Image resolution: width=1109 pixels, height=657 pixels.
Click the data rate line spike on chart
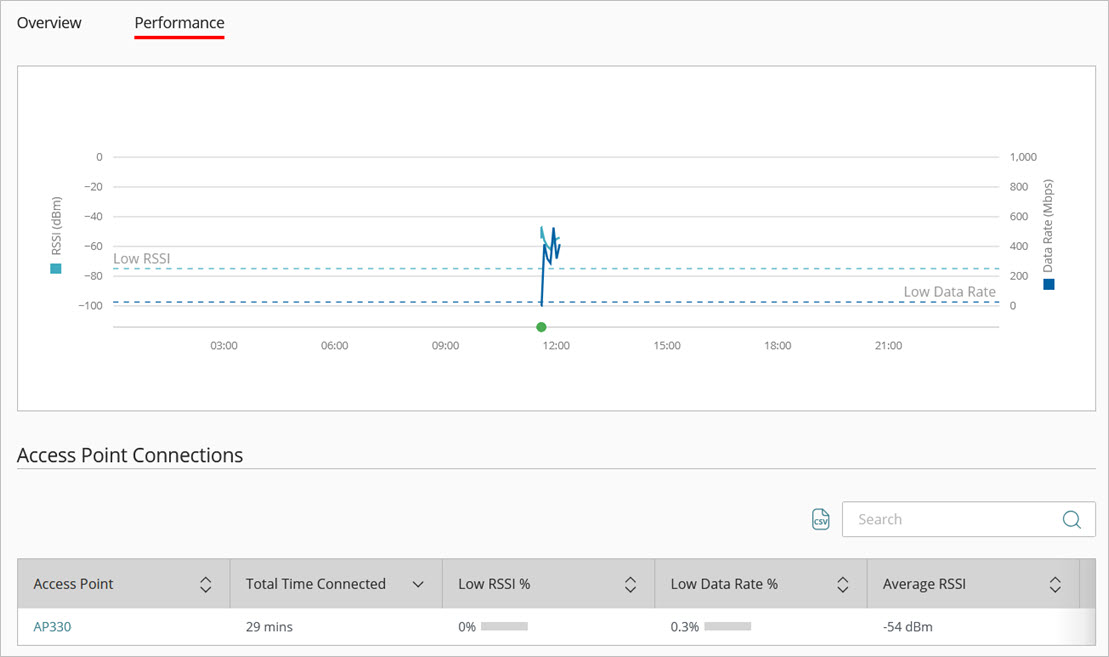[x=553, y=232]
